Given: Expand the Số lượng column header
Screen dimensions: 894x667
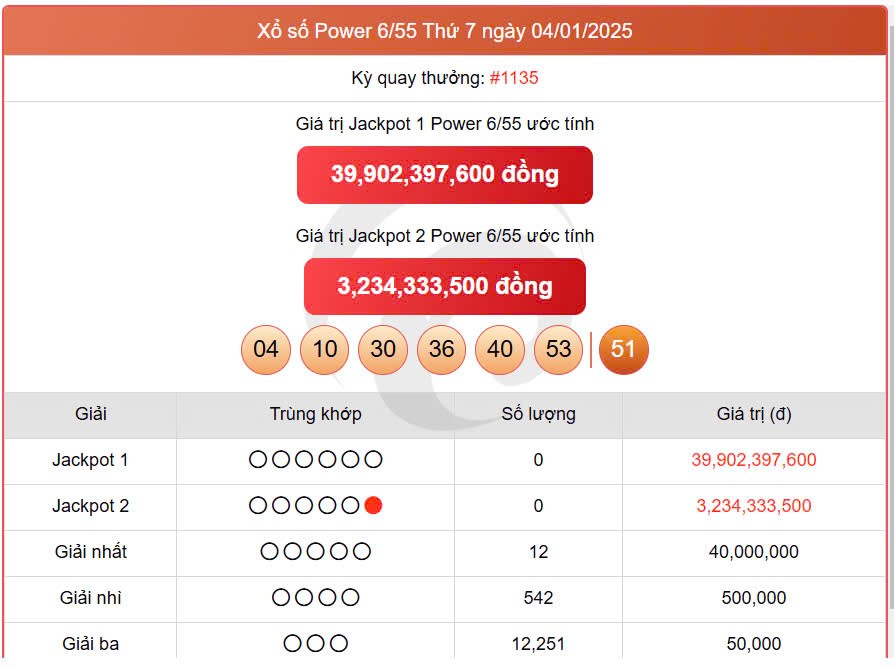Looking at the screenshot, I should pos(539,414).
